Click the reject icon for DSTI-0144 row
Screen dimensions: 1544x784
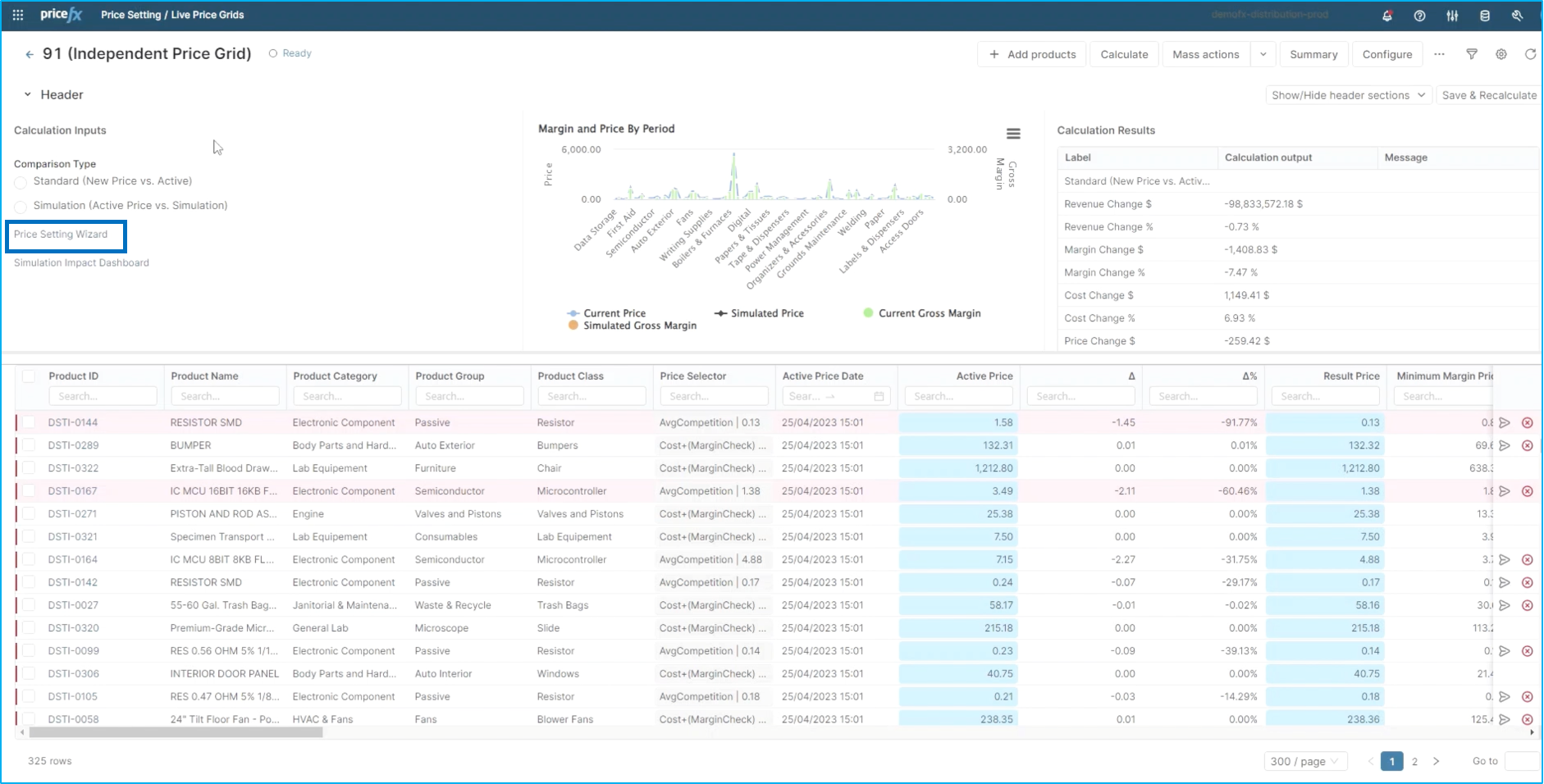[1527, 423]
